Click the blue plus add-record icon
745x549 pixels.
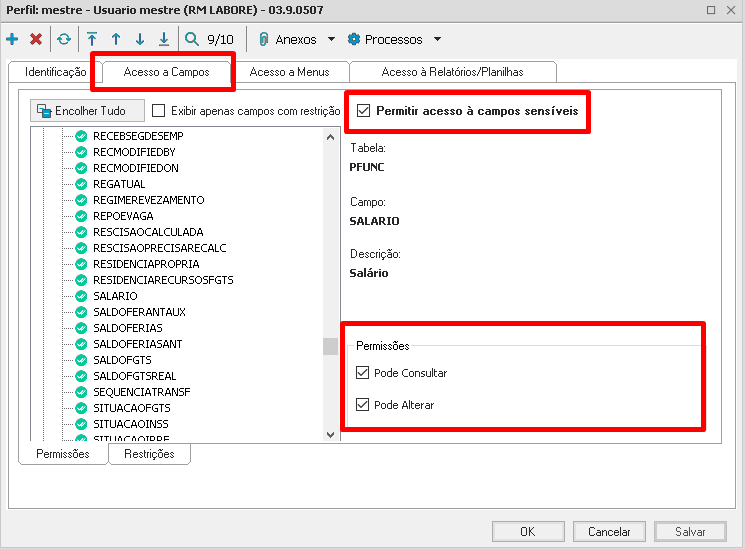pyautogui.click(x=12, y=39)
